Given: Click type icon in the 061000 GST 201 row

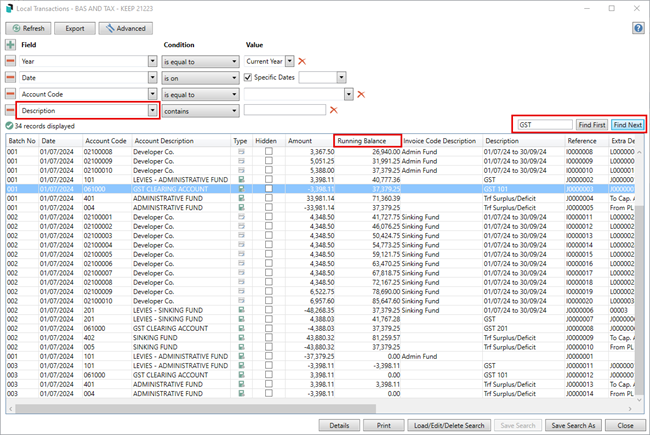Looking at the screenshot, I should point(241,328).
